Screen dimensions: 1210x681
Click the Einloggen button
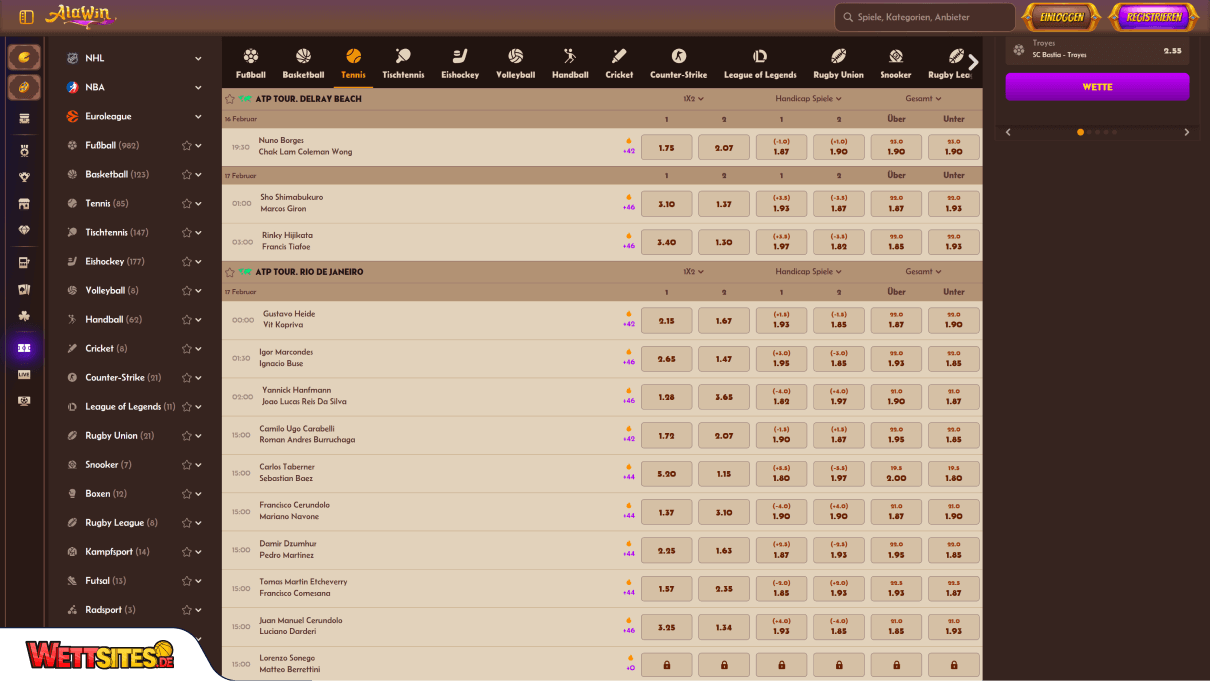point(1061,17)
